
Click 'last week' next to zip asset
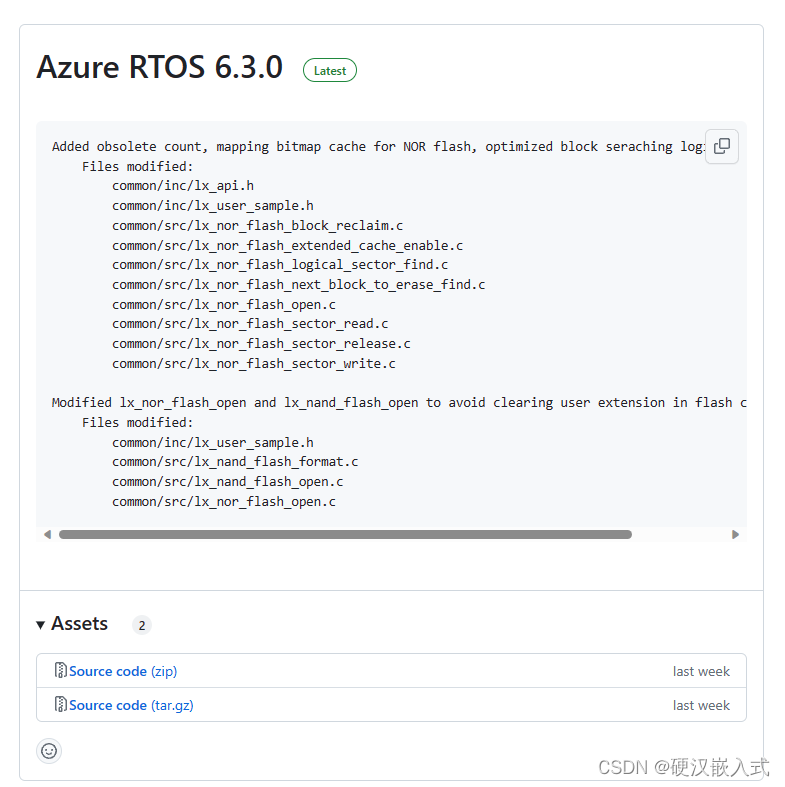click(x=701, y=671)
